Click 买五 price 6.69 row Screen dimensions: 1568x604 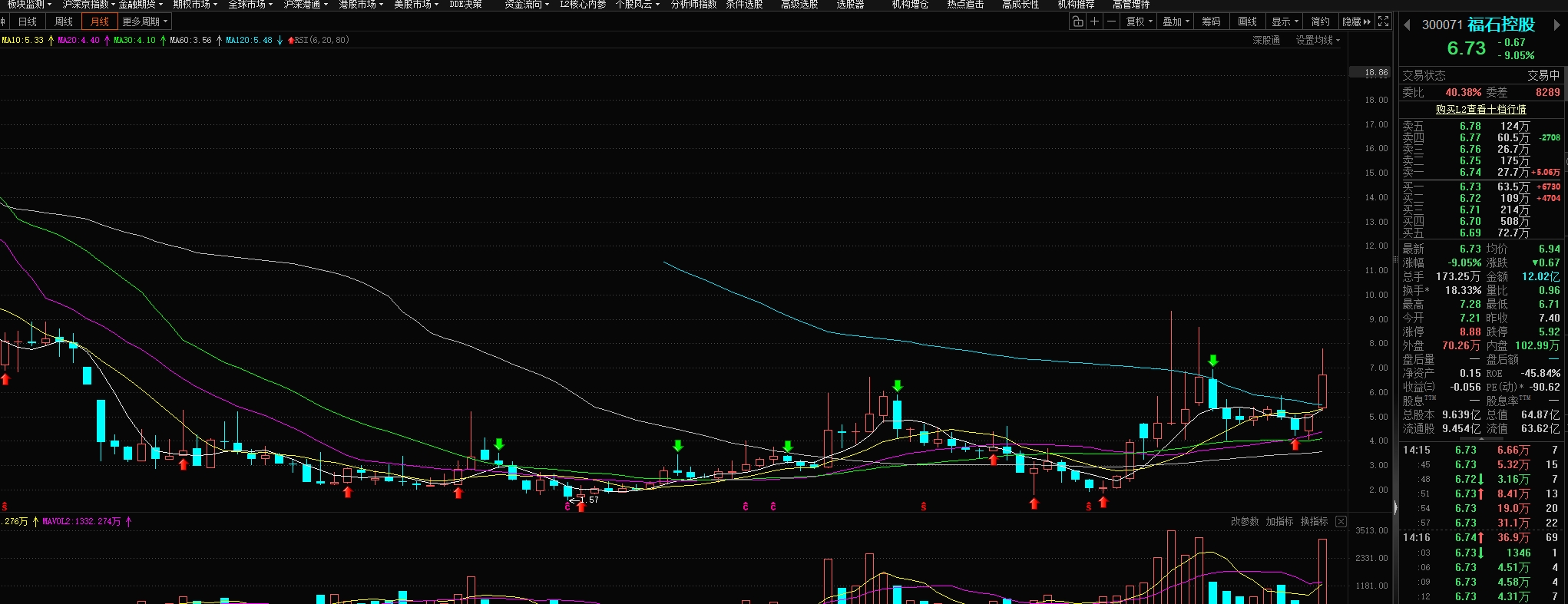1480,233
